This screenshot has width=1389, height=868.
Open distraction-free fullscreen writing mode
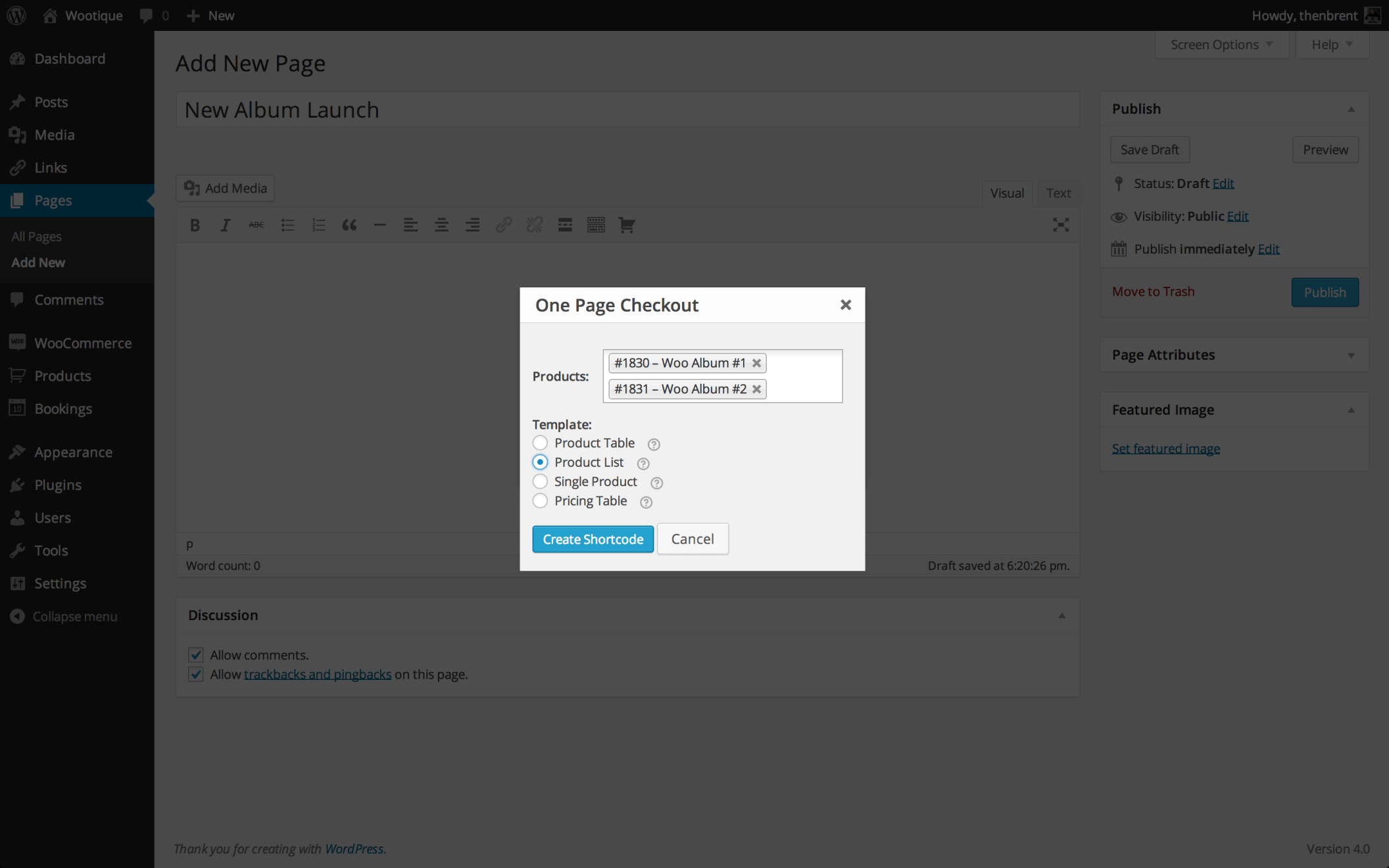tap(1061, 225)
